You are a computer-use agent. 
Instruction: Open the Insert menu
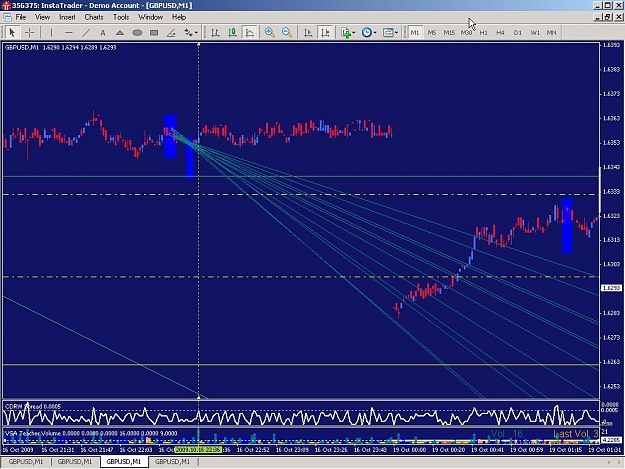click(67, 17)
